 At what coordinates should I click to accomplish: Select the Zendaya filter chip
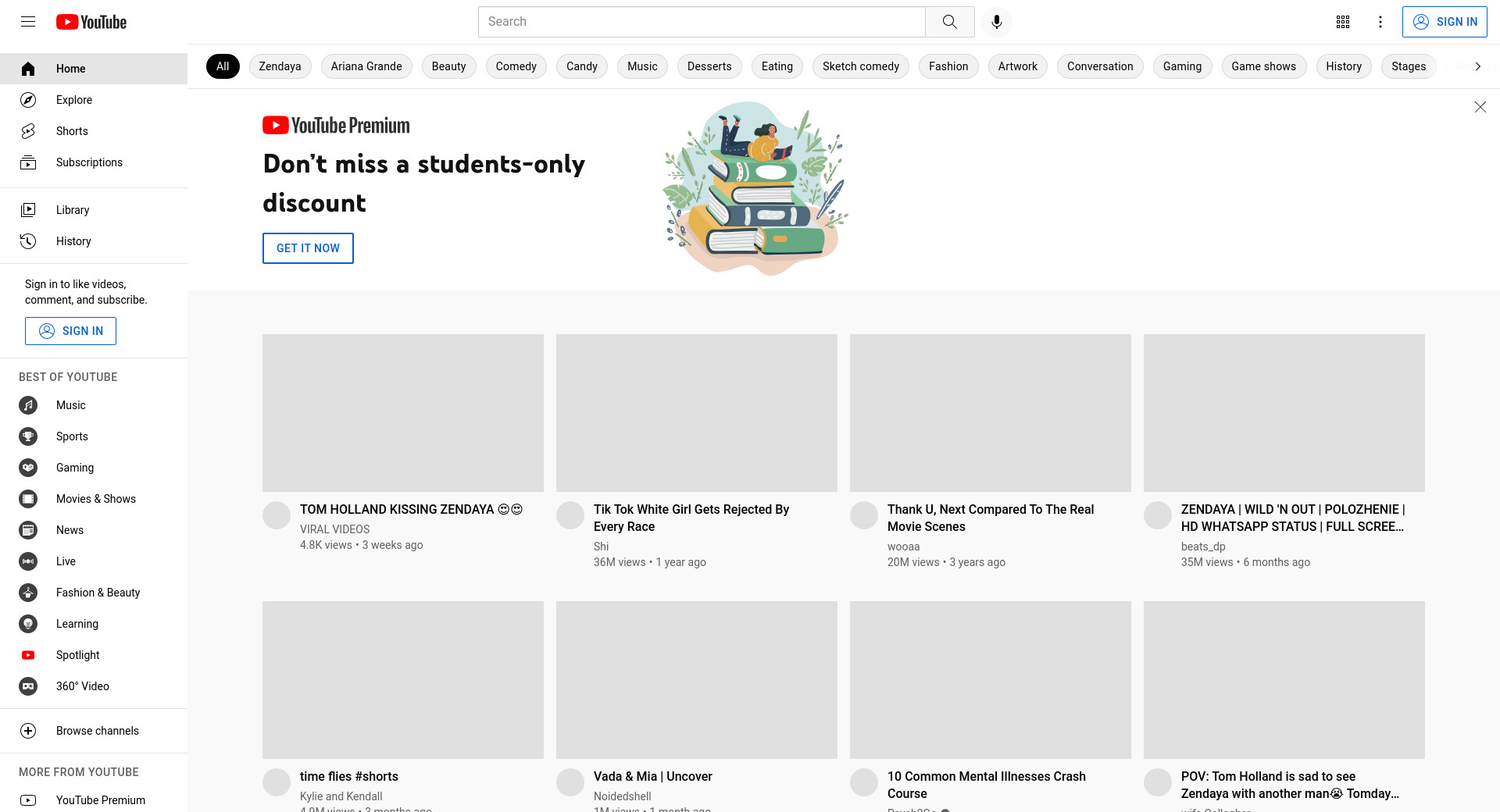pyautogui.click(x=280, y=66)
